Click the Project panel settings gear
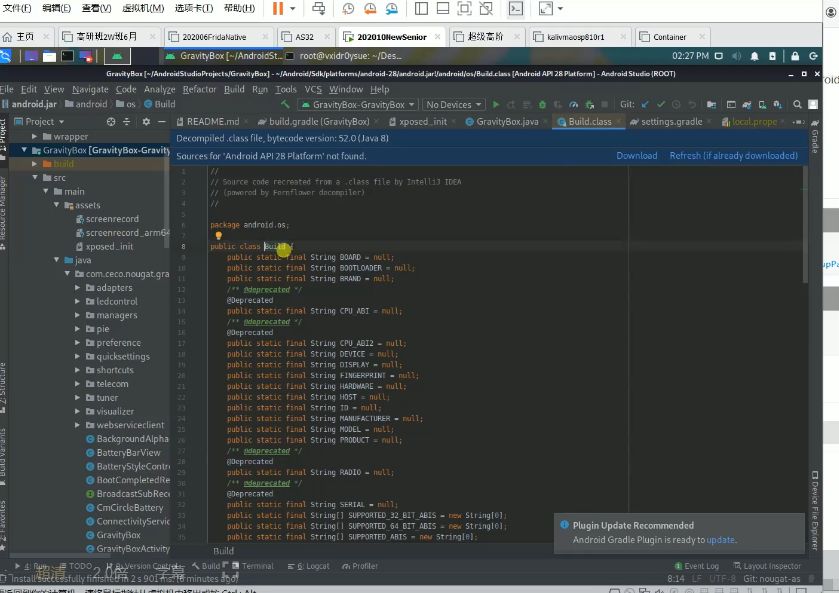 click(x=146, y=121)
